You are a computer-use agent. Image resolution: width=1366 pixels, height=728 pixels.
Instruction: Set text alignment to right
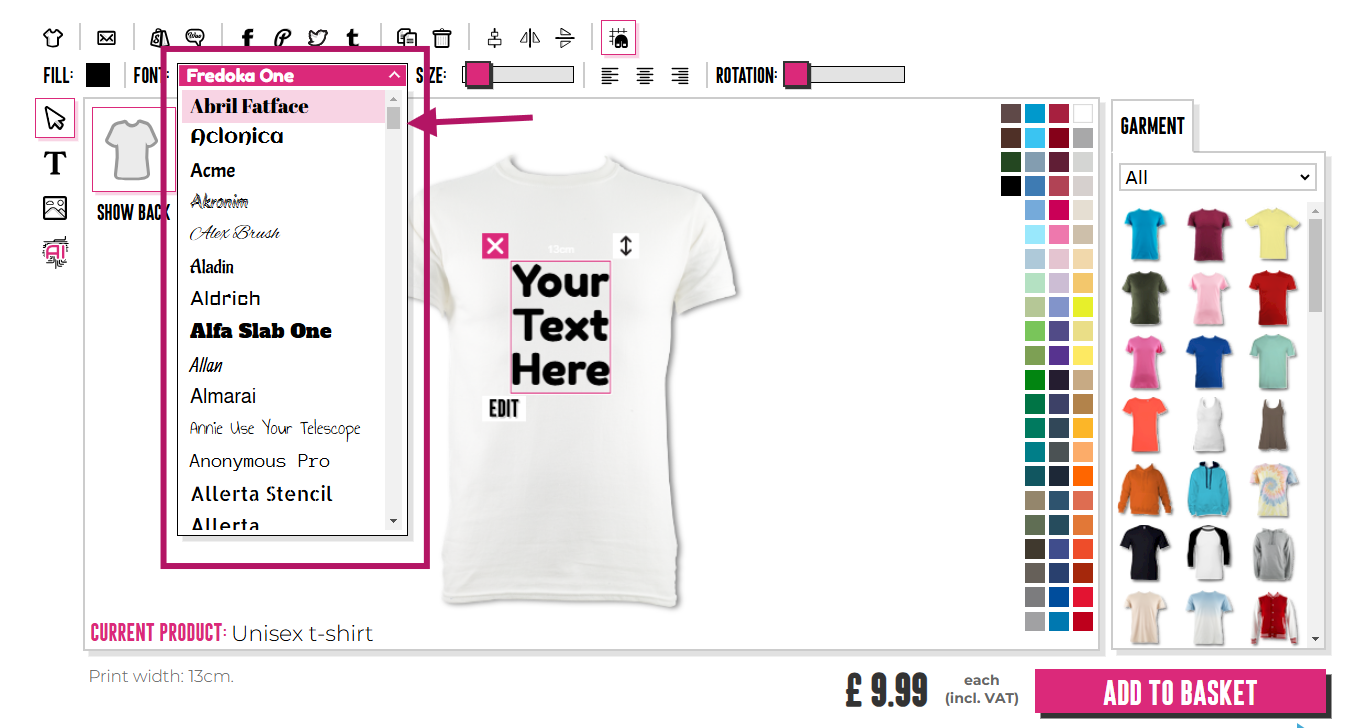(680, 75)
